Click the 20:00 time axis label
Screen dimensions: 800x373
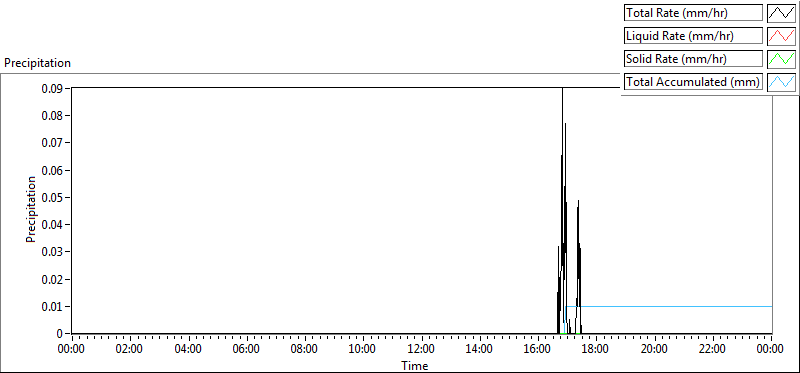coord(655,349)
